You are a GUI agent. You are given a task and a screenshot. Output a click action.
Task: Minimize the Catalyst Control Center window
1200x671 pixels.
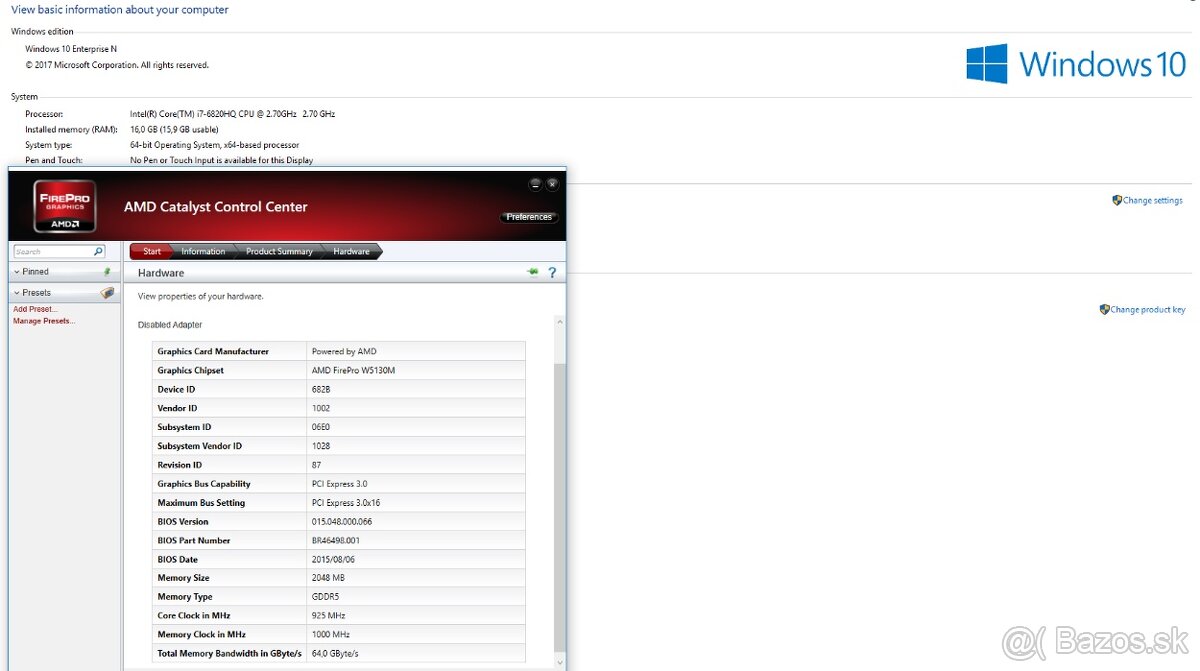click(535, 184)
